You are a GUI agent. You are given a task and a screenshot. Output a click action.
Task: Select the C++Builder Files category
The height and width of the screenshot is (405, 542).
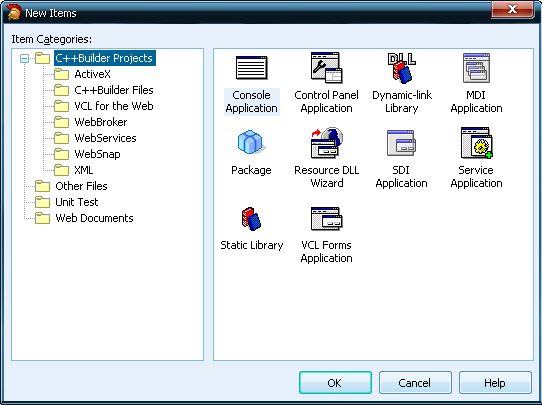tap(114, 90)
